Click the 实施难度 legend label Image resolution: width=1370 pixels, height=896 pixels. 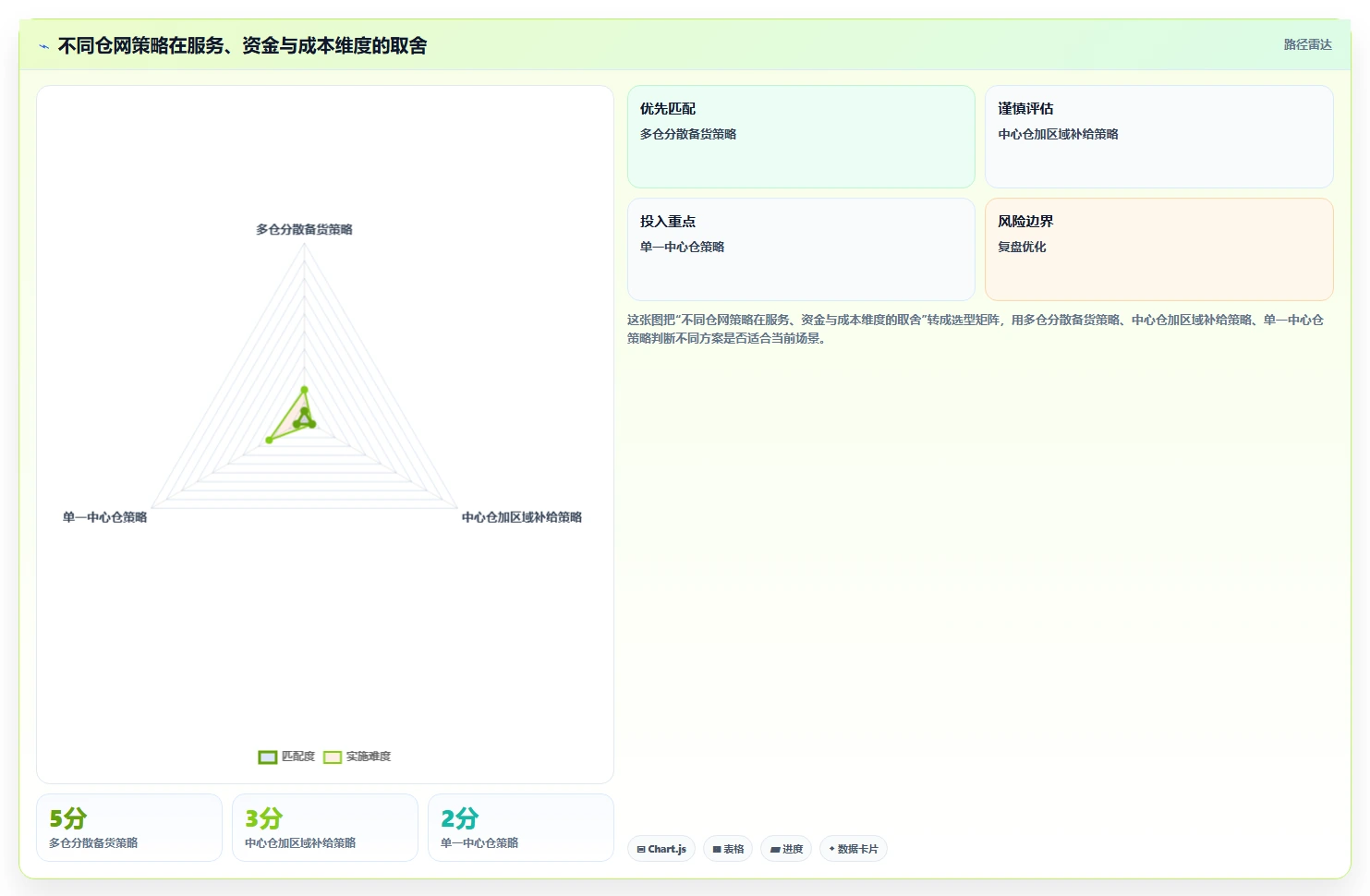pyautogui.click(x=369, y=757)
